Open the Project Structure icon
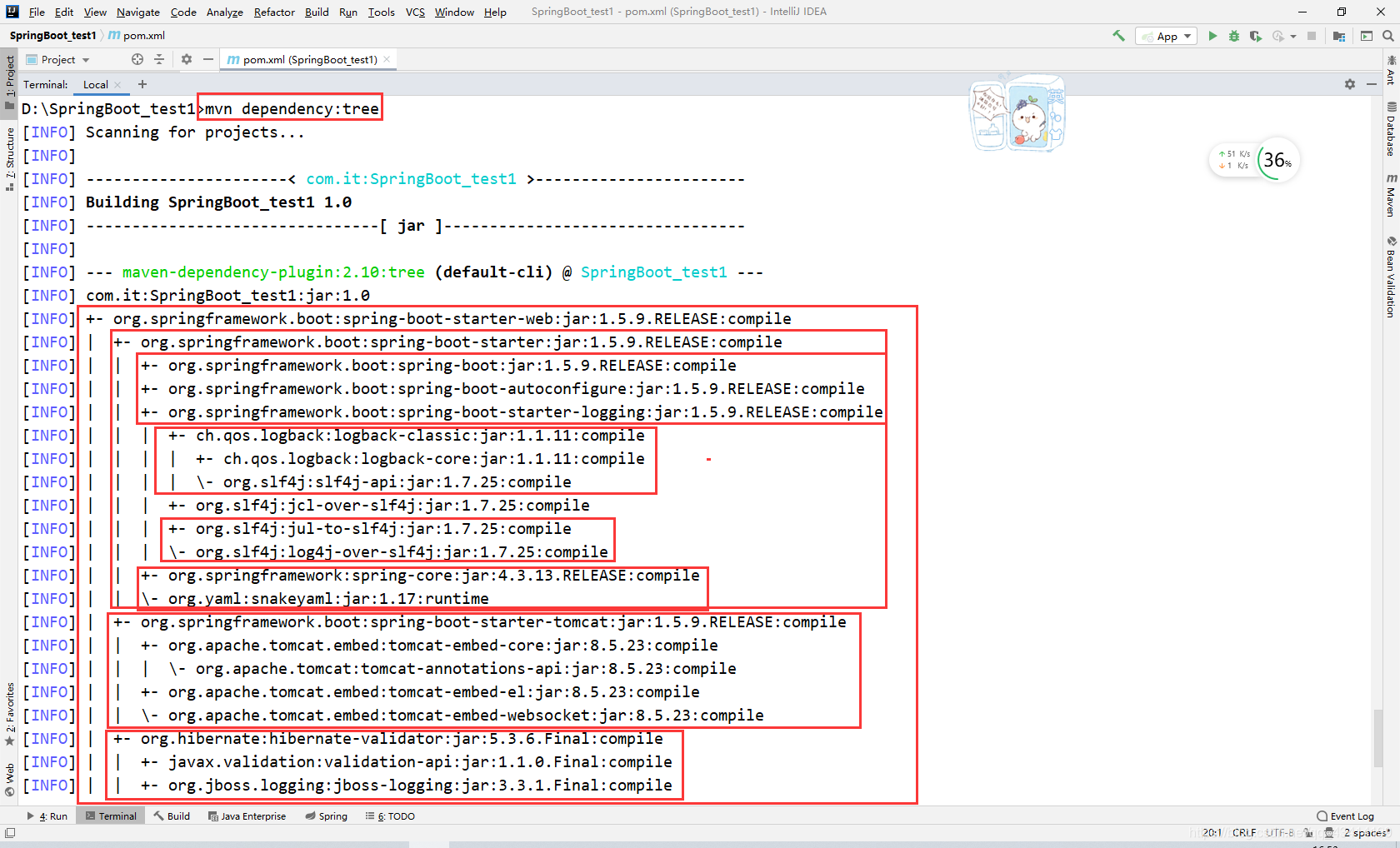Image resolution: width=1400 pixels, height=848 pixels. pos(1339,36)
